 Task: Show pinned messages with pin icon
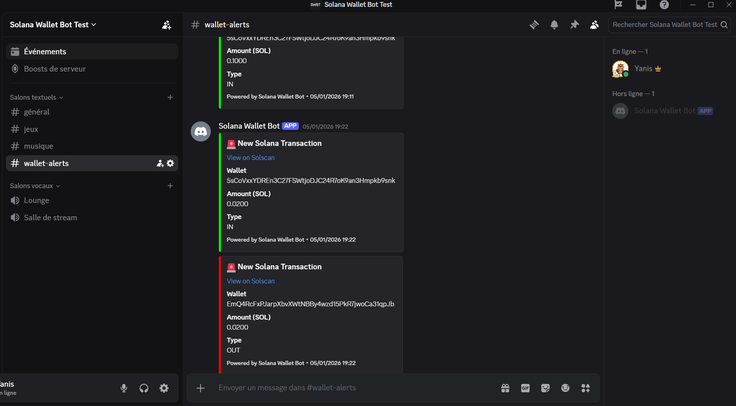click(x=574, y=25)
